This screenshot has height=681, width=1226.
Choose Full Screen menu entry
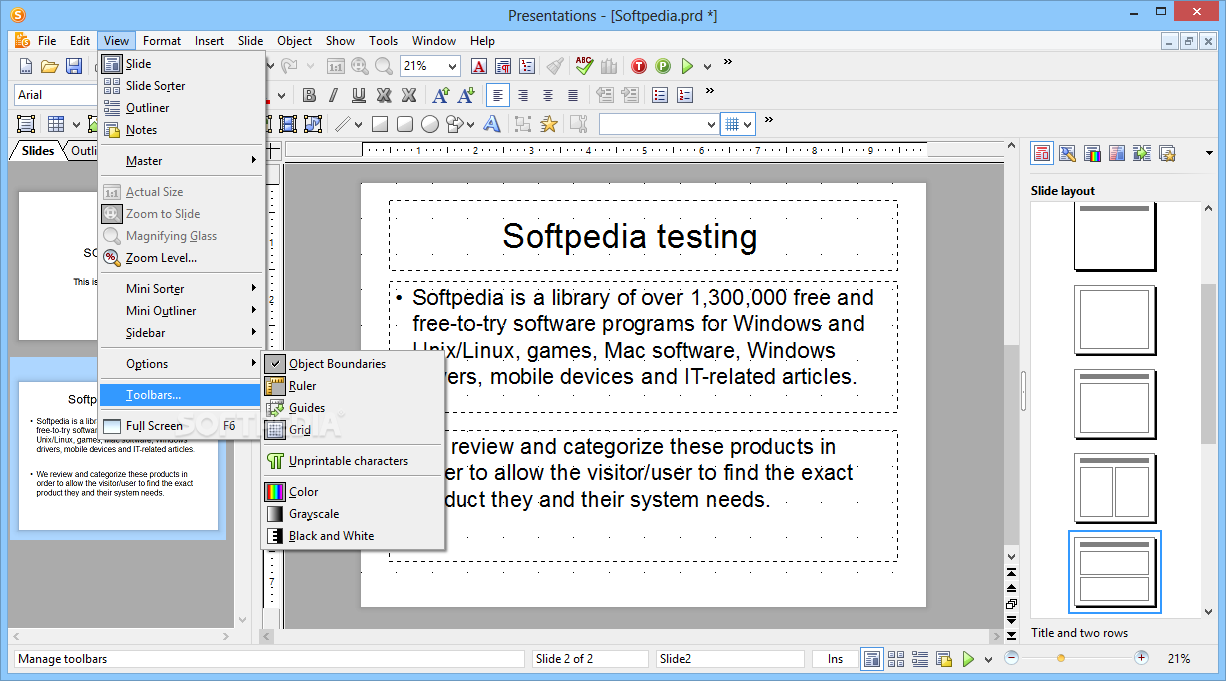coord(181,426)
